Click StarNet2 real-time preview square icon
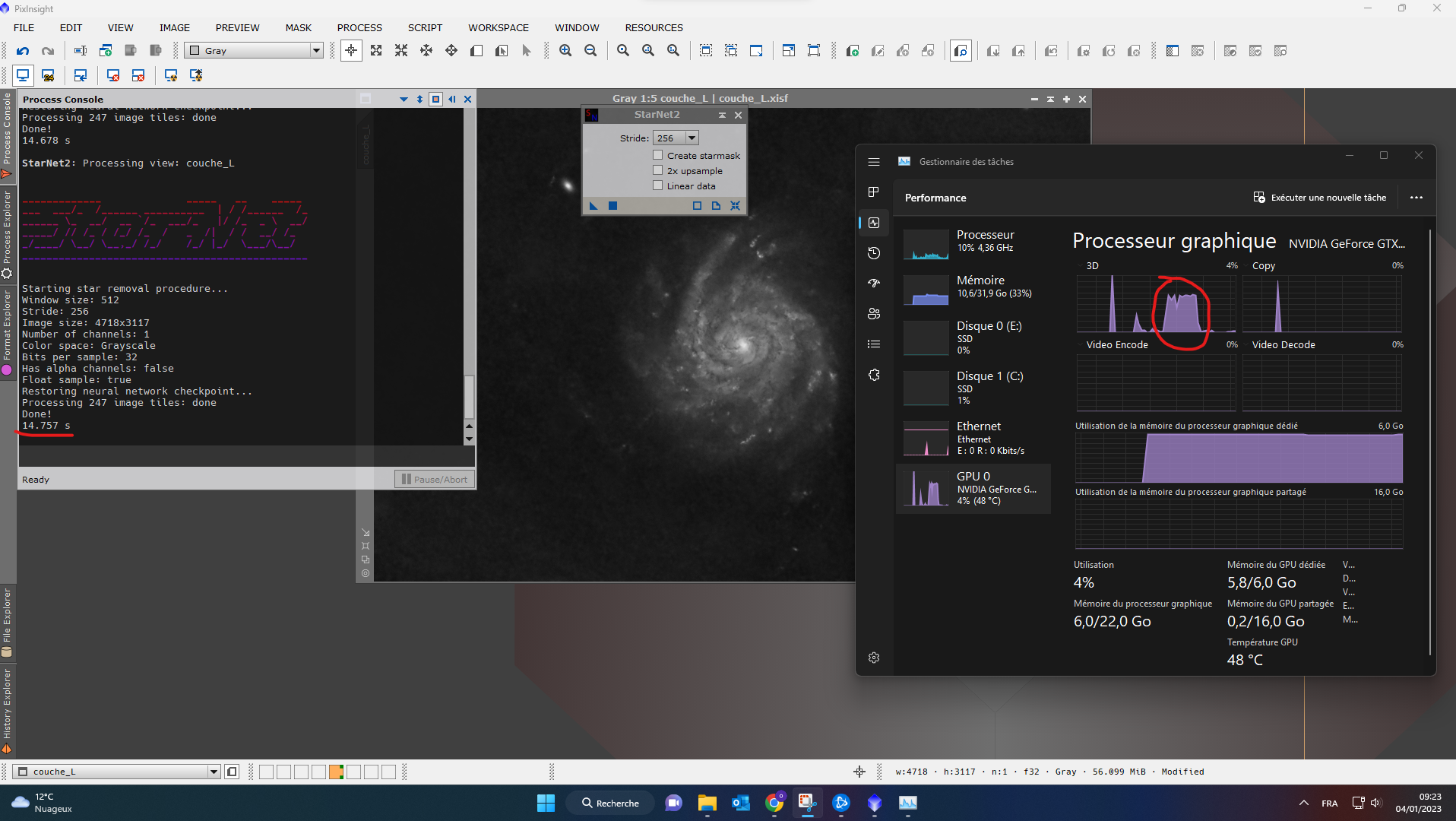The image size is (1456, 821). pos(697,205)
